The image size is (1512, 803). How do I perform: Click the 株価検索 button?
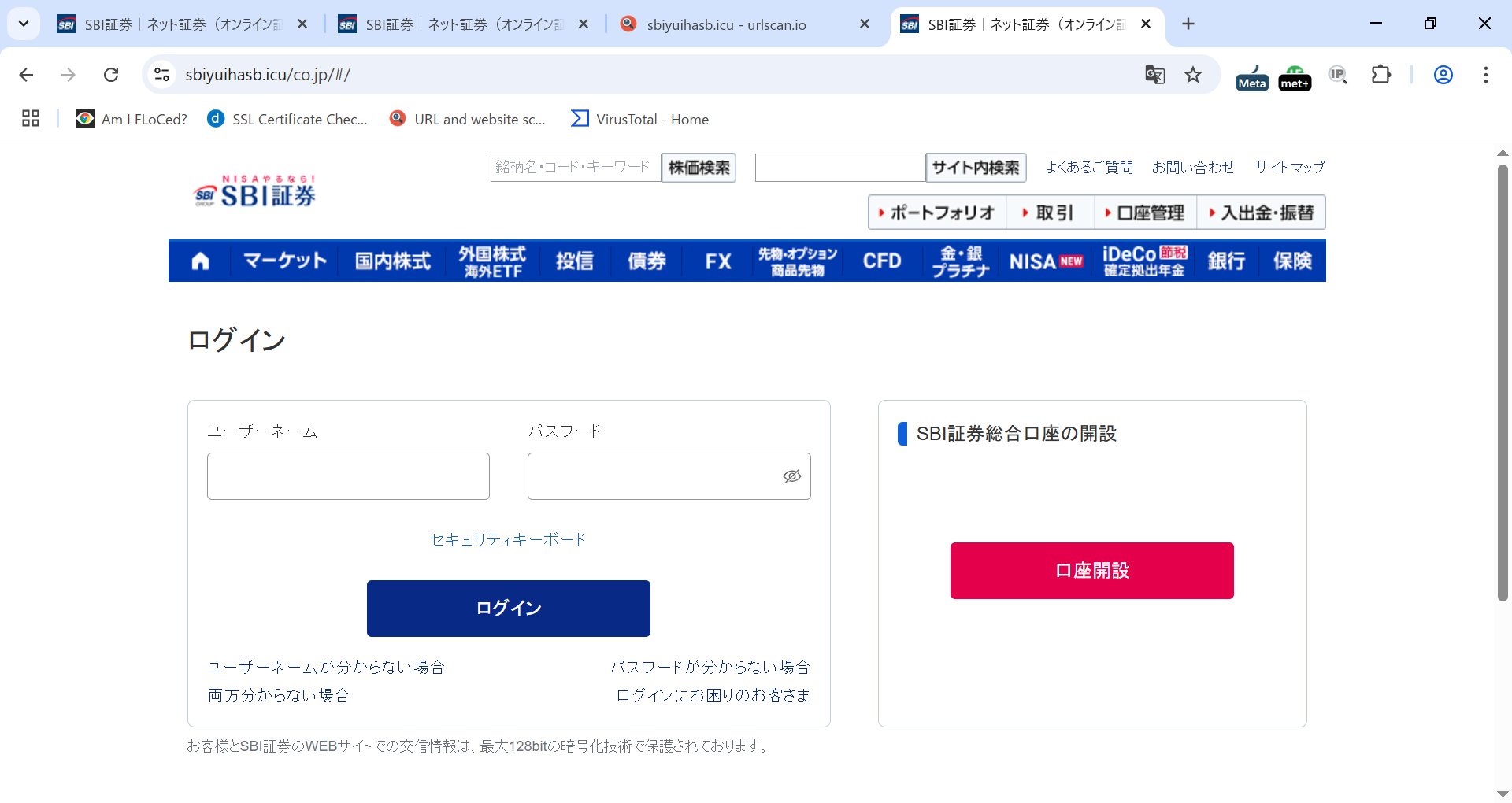tap(699, 168)
